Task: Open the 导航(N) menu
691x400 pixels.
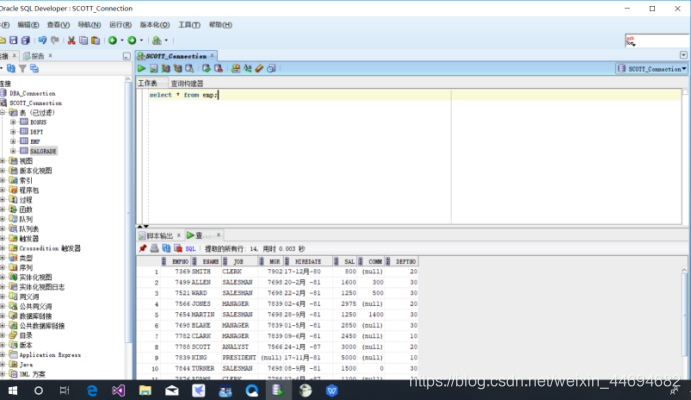Action: pos(89,25)
